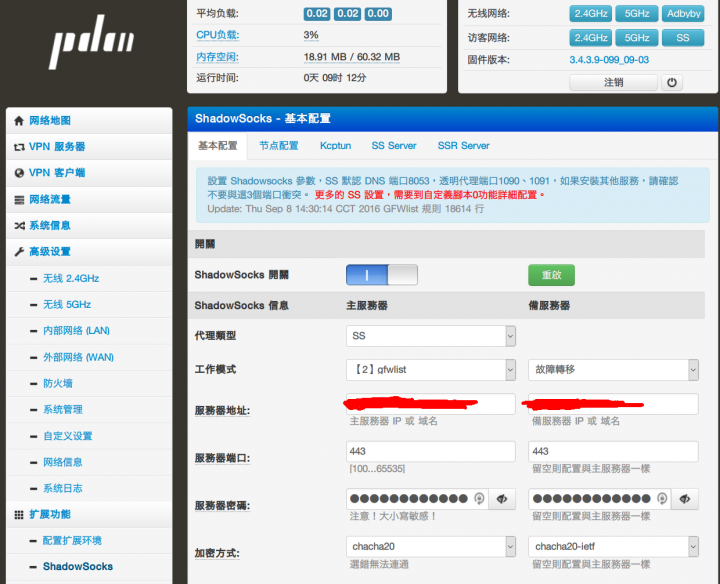Screen dimensions: 720x584
Task: Click the backup server address field
Action: pos(613,404)
